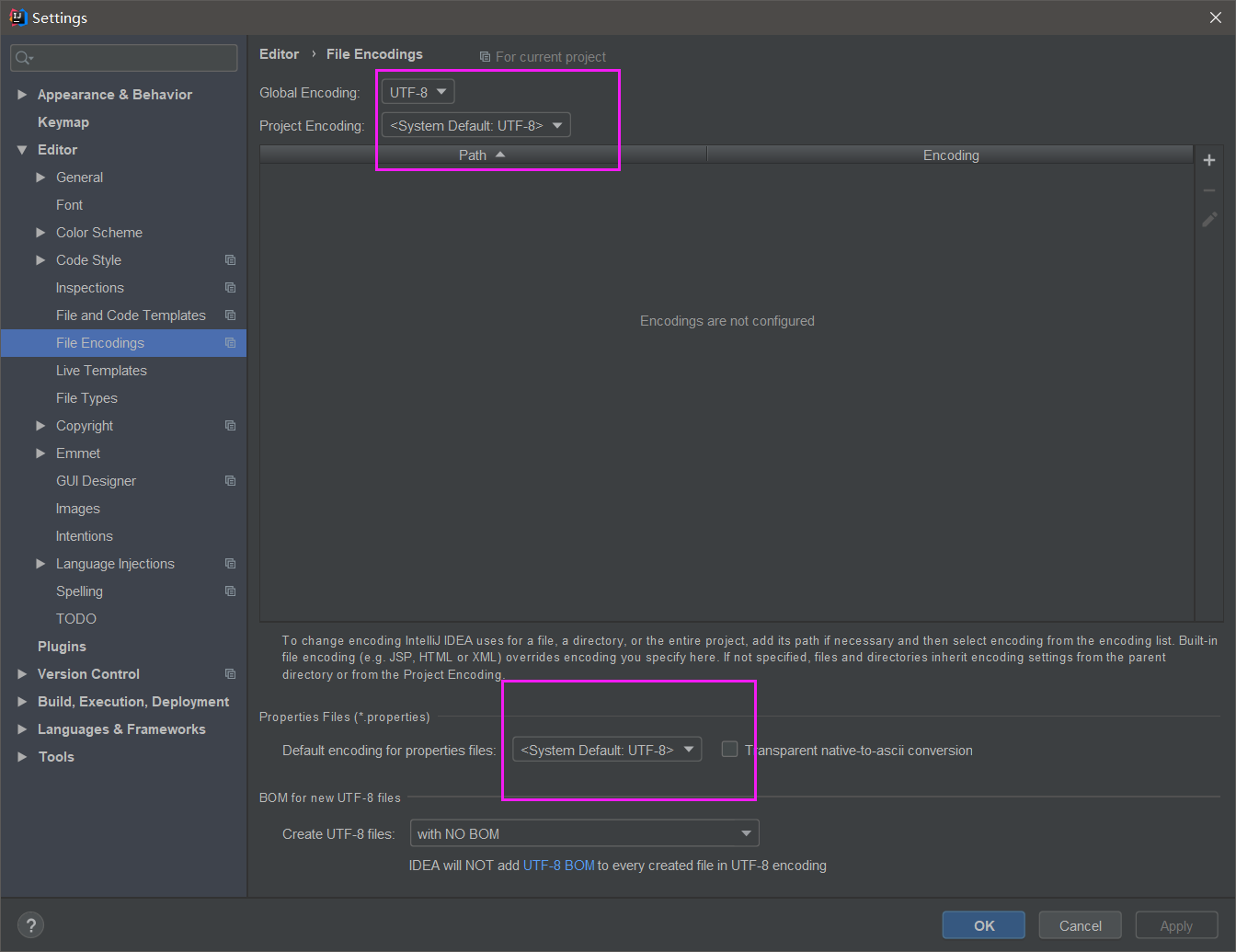Click the OK button

(984, 925)
